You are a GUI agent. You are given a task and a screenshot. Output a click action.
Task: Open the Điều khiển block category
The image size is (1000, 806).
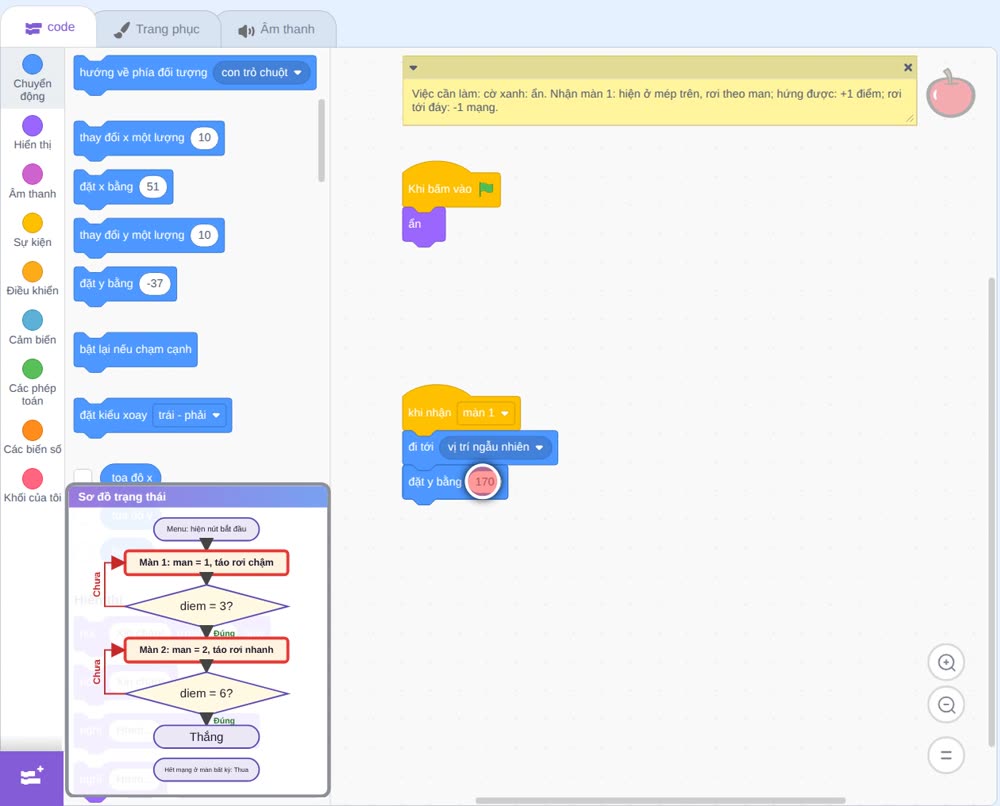tap(33, 279)
